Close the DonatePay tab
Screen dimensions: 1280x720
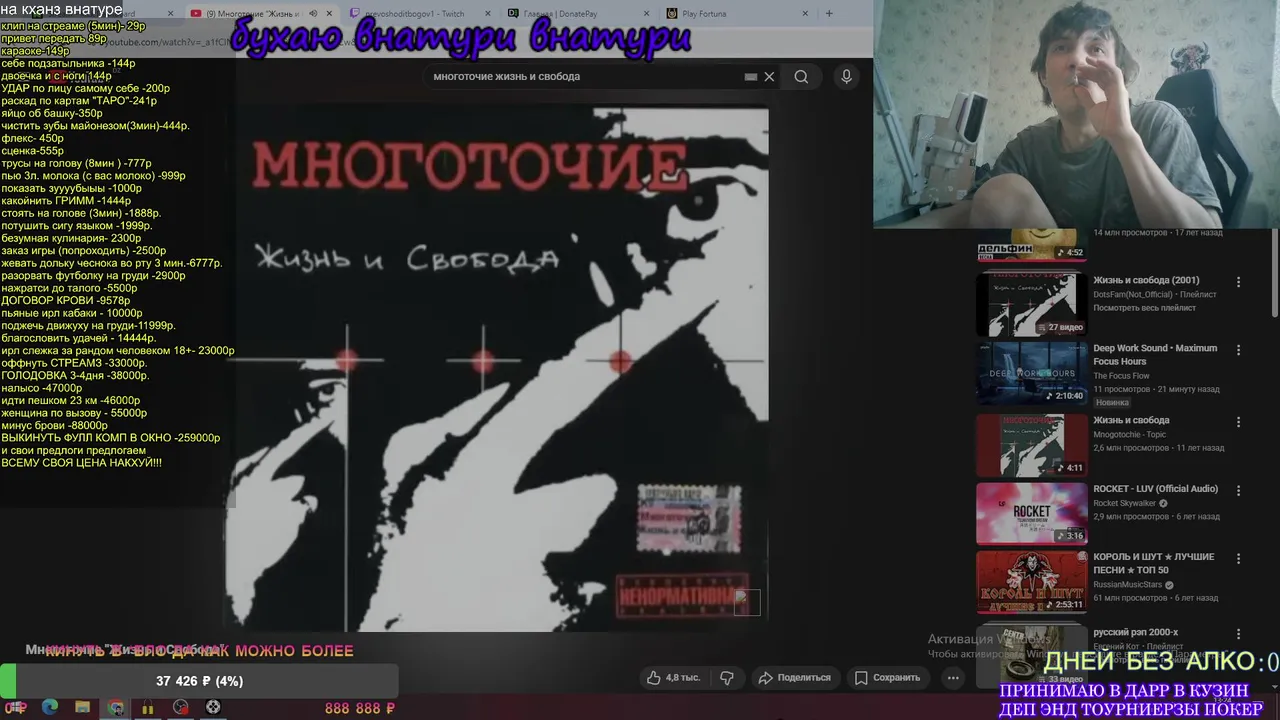pos(646,14)
